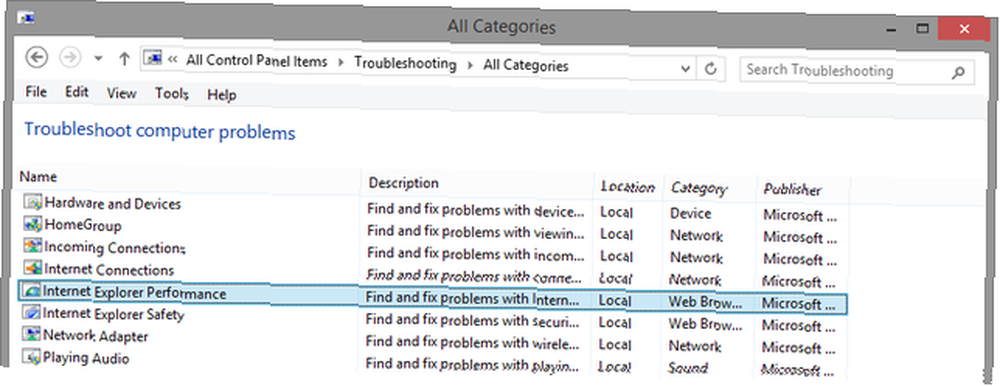Screen dimensions: 1000x386
Task: Select Incoming Connections in the list
Action: point(114,248)
